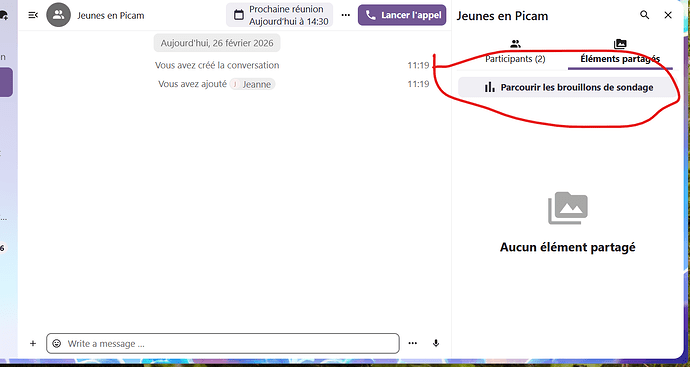The height and width of the screenshot is (367, 690).
Task: Switch to Participants (2) tab
Action: pos(515,52)
